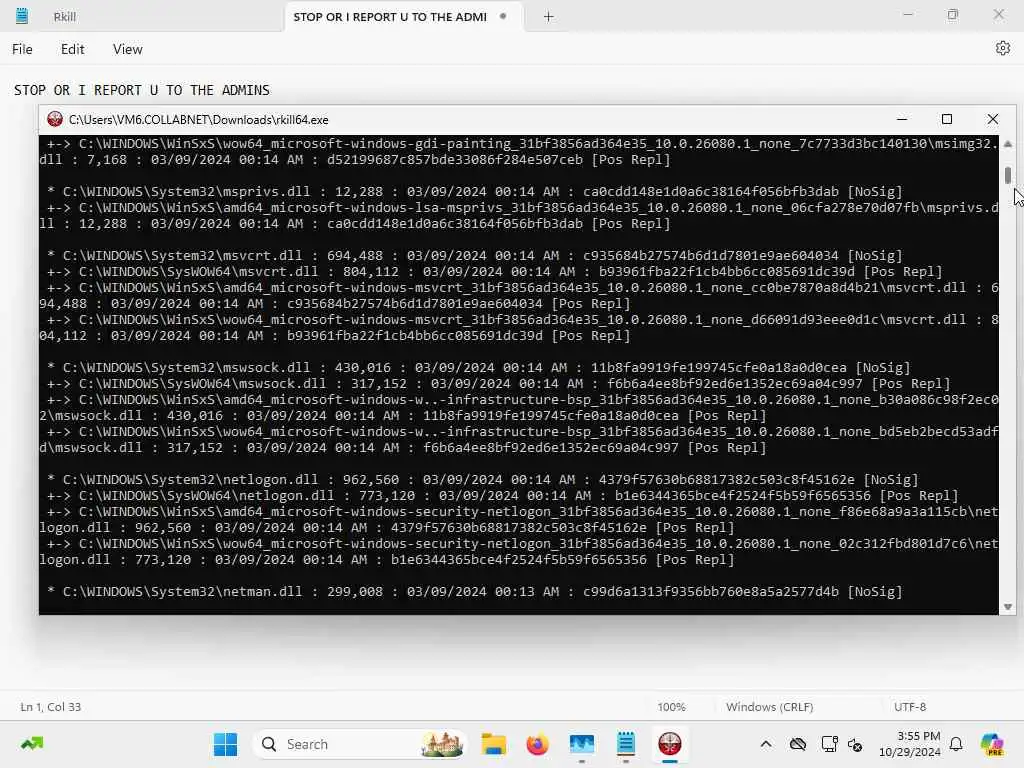Click the Windows (CRLF) line ending indicator

769,707
